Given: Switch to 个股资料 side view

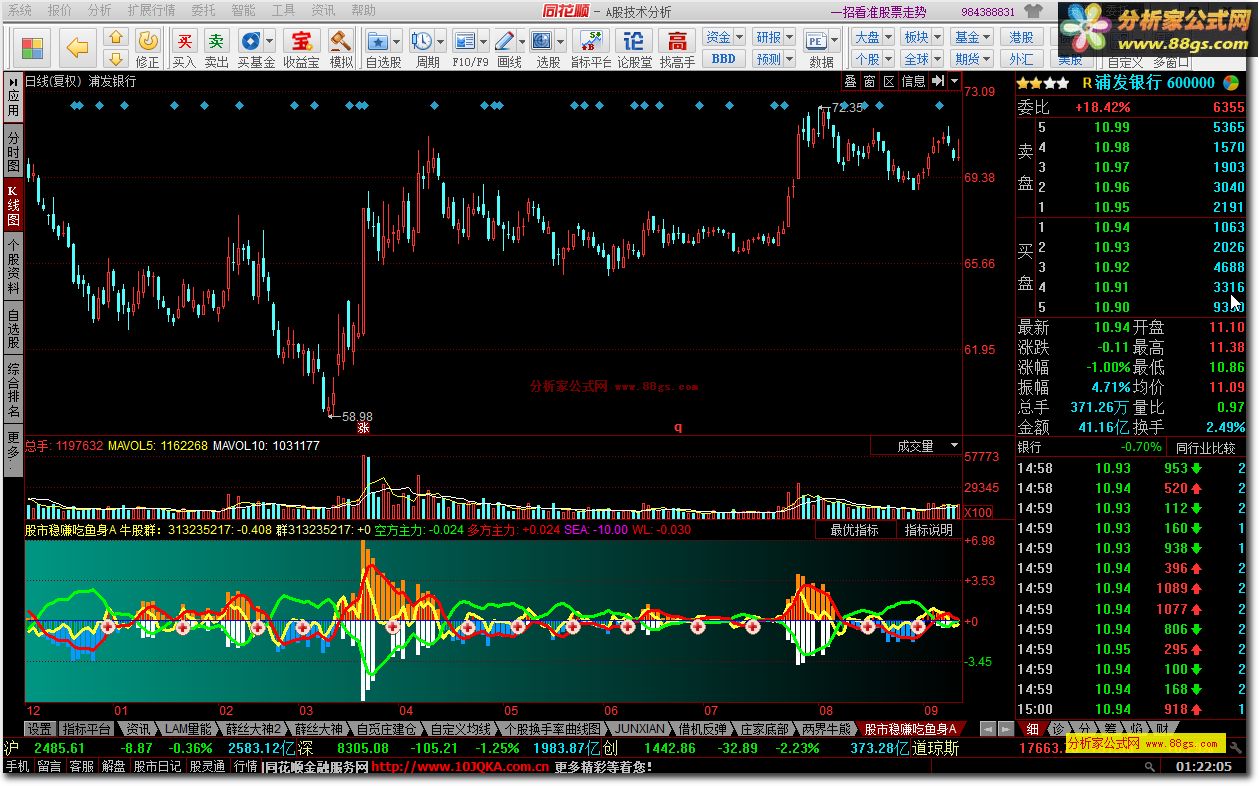Looking at the screenshot, I should [x=13, y=267].
